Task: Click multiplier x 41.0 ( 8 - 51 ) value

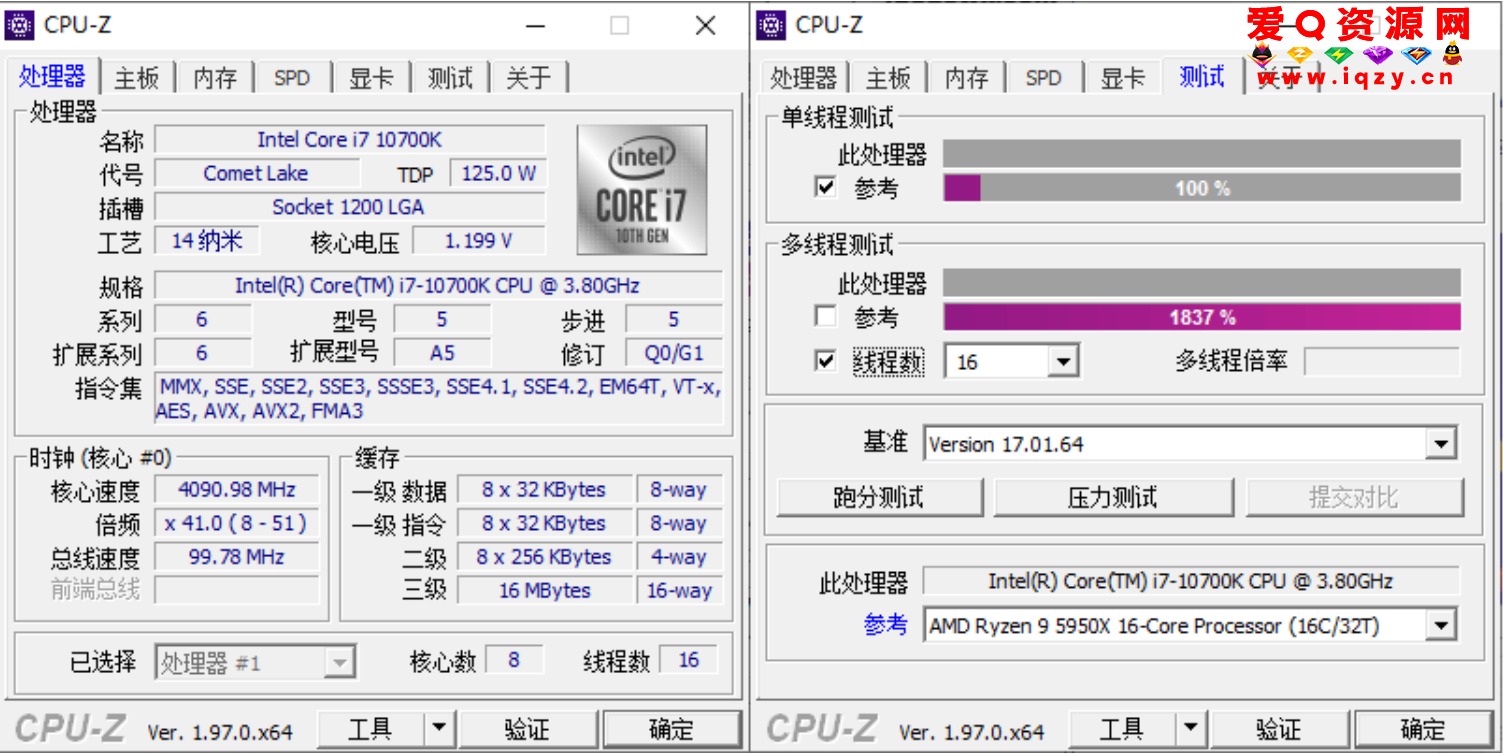Action: pyautogui.click(x=237, y=523)
